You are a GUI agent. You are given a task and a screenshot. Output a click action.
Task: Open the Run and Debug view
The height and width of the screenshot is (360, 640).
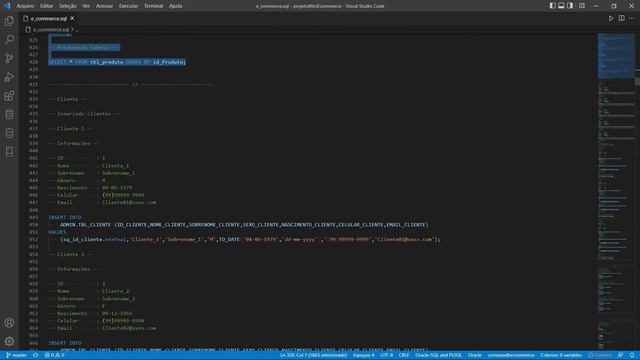[9, 77]
